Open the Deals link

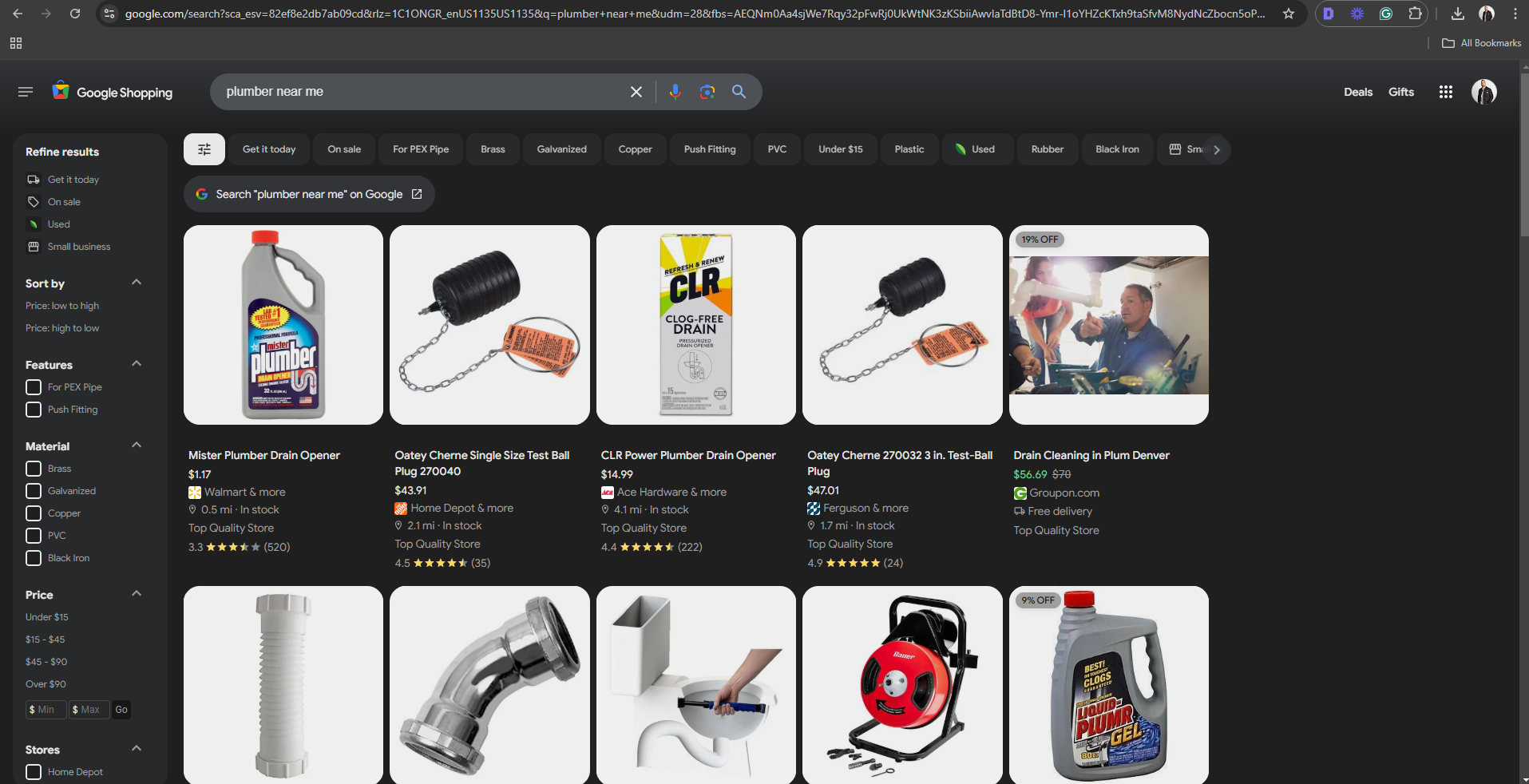click(x=1358, y=92)
